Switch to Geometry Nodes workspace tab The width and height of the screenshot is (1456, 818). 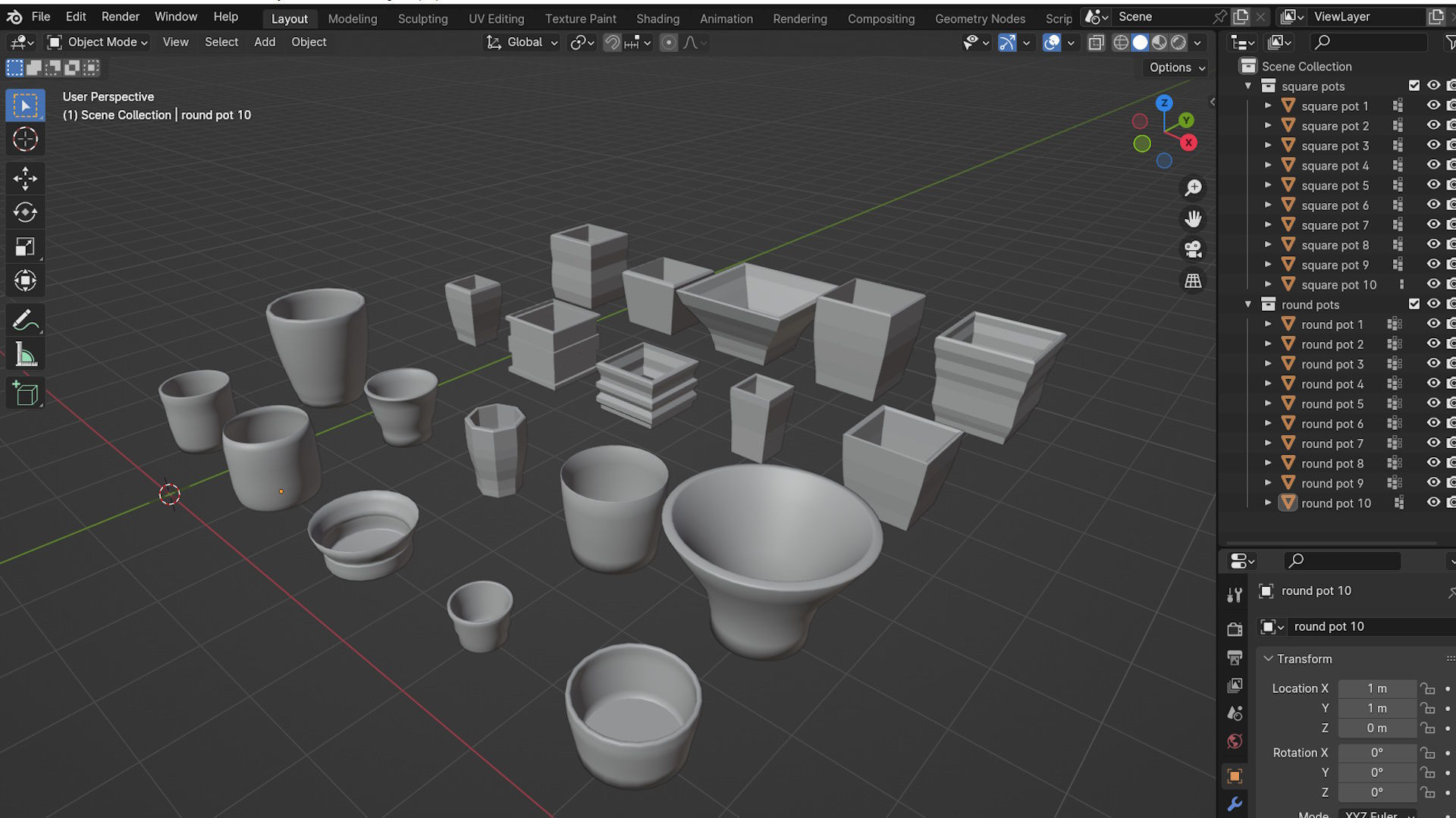point(980,18)
